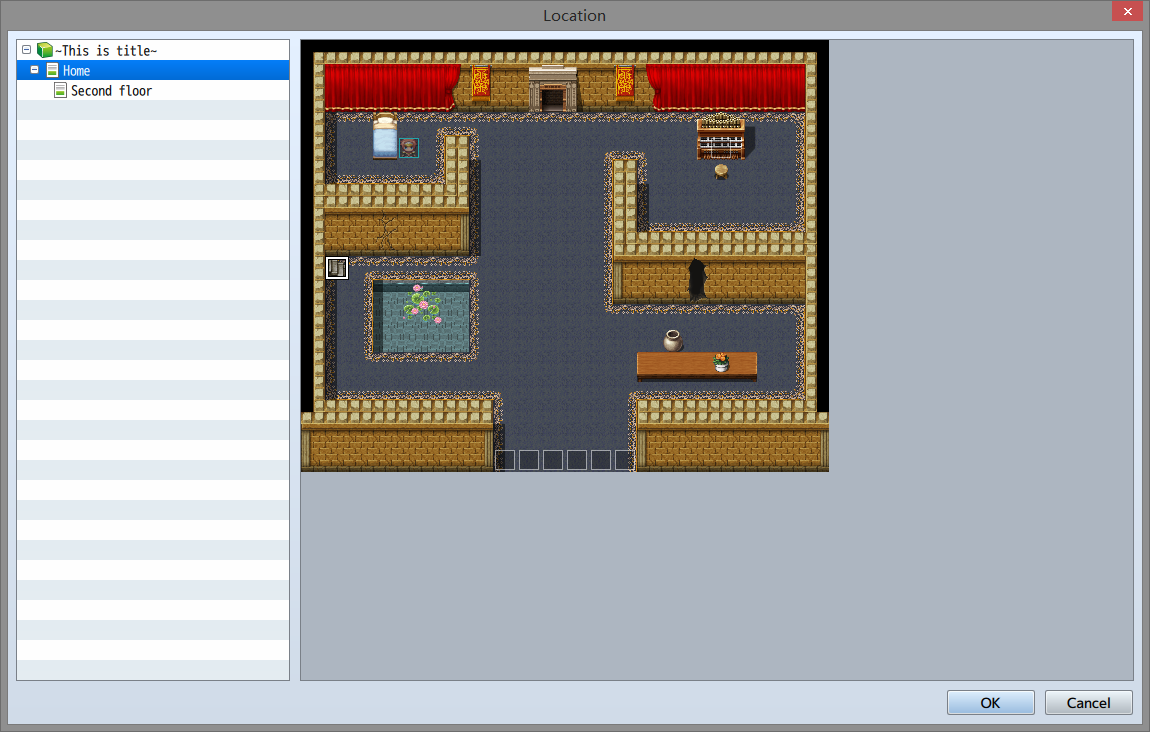This screenshot has height=732, width=1150.
Task: Click the Home map page icon
Action: [x=52, y=70]
